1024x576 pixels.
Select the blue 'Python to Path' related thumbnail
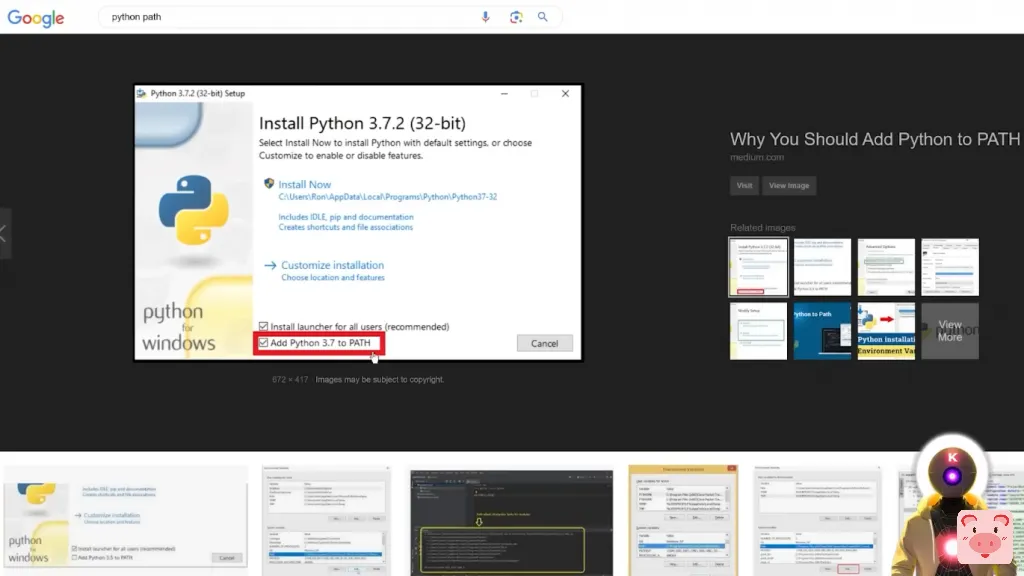822,331
